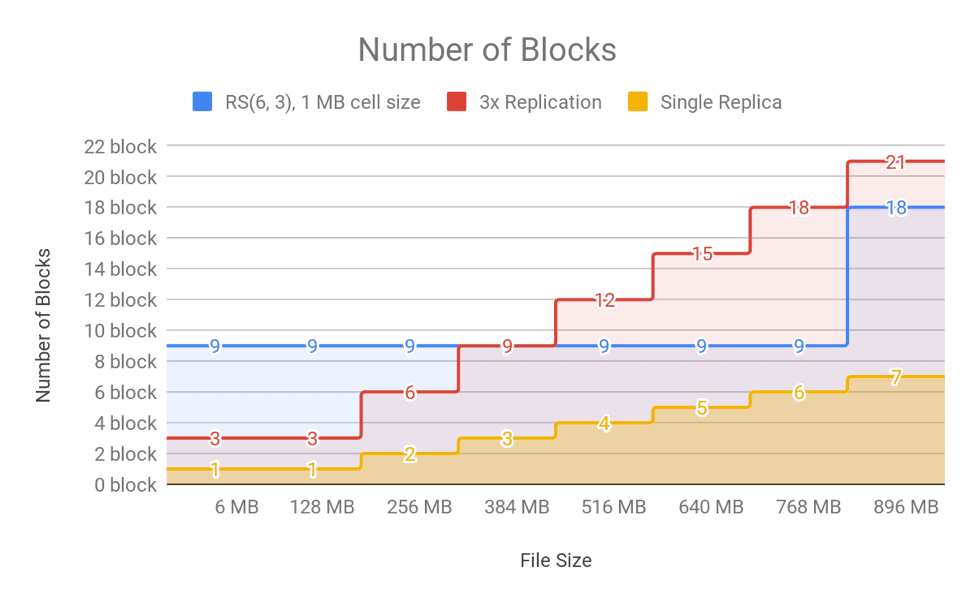975x602 pixels.
Task: Pick the red data label "15"
Action: coord(701,254)
